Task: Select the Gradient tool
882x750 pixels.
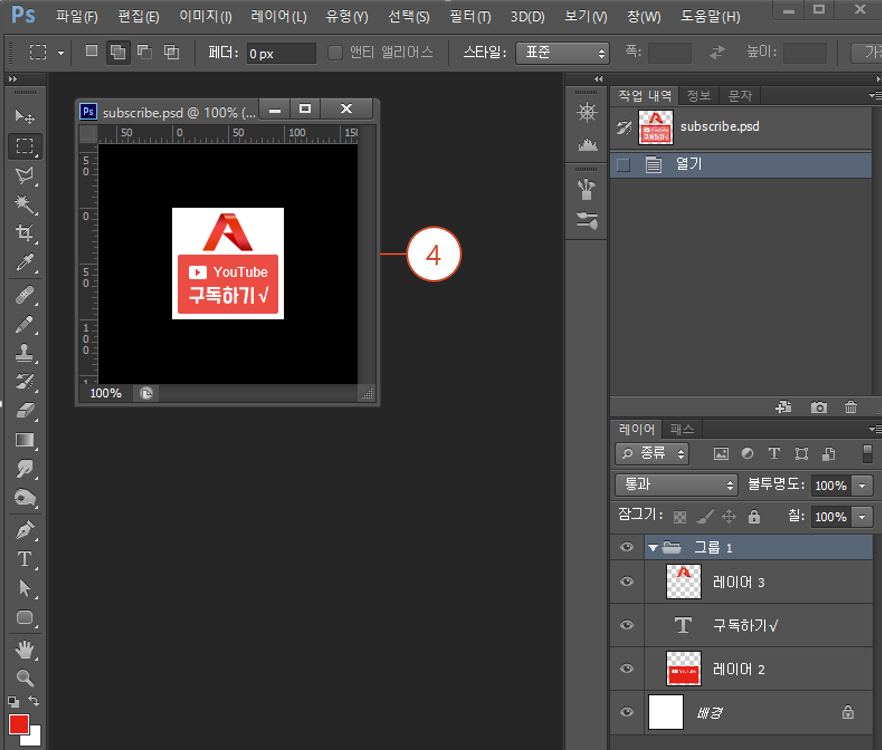Action: [x=24, y=440]
